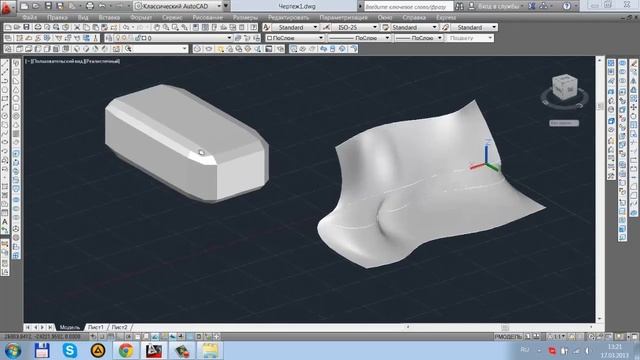The height and width of the screenshot is (360, 640).
Task: Select the Line tool in Draw toolbar
Action: tap(5, 64)
